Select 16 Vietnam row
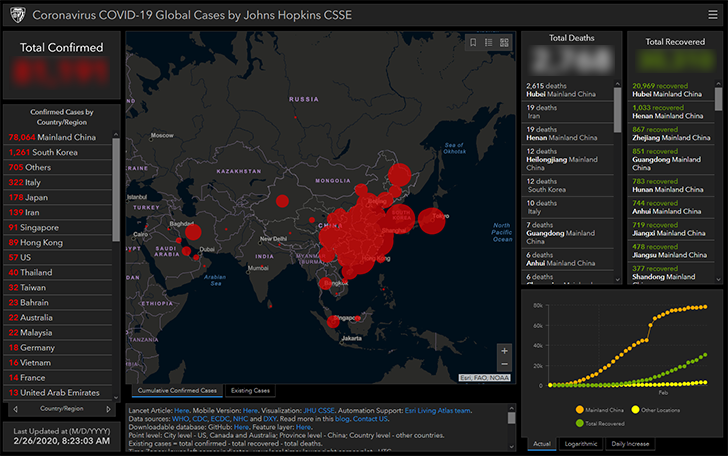Viewport: 728px width, 456px height. pos(58,363)
